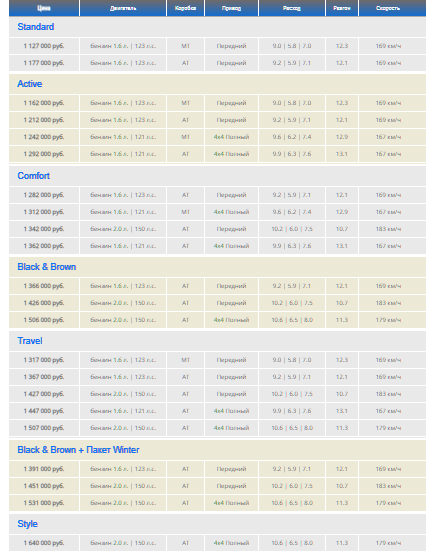This screenshot has width=429, height=553.
Task: Click the Расход column header
Action: pyautogui.click(x=292, y=8)
